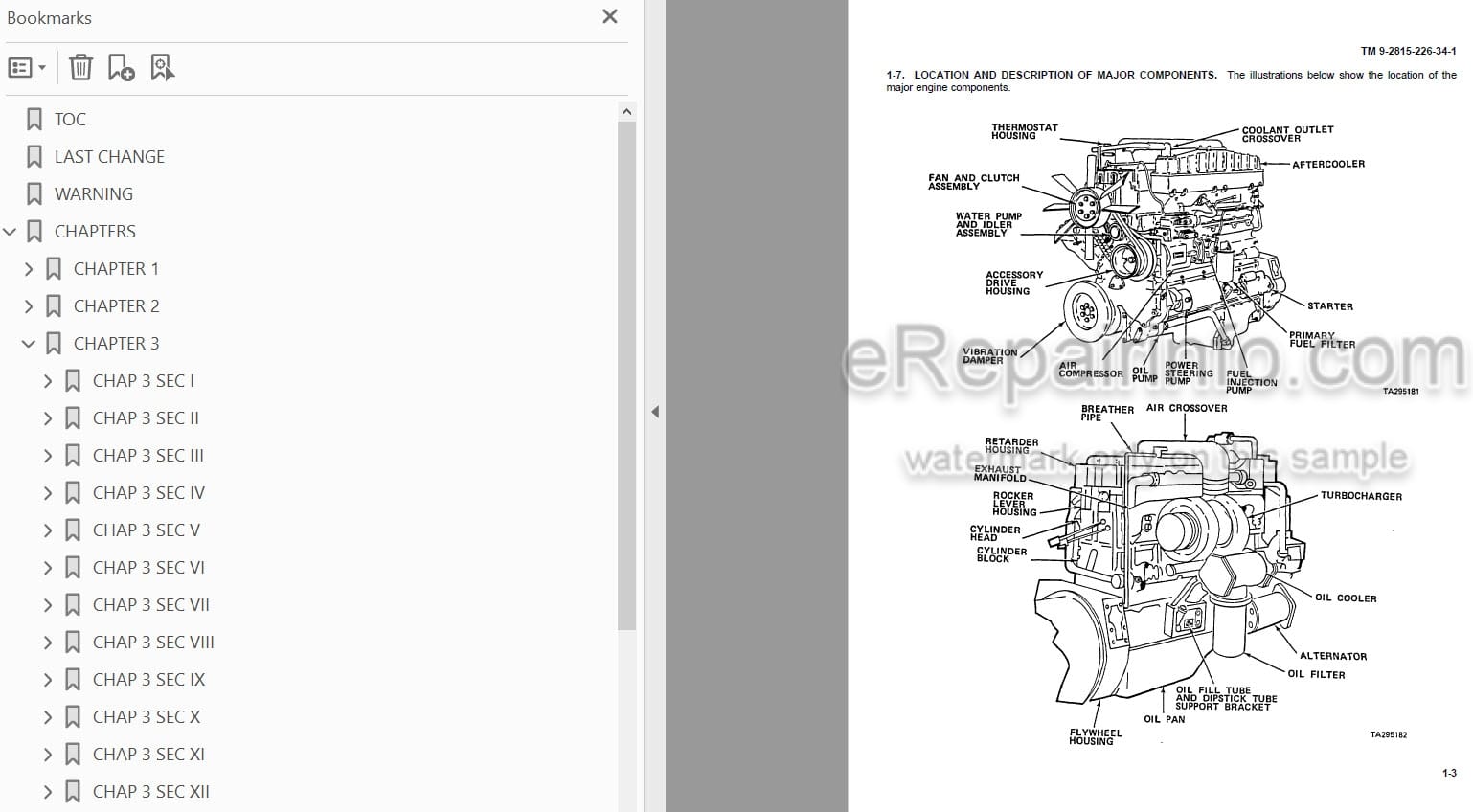Expand the CHAPTER 2 bookmark
The image size is (1473, 812).
29,306
